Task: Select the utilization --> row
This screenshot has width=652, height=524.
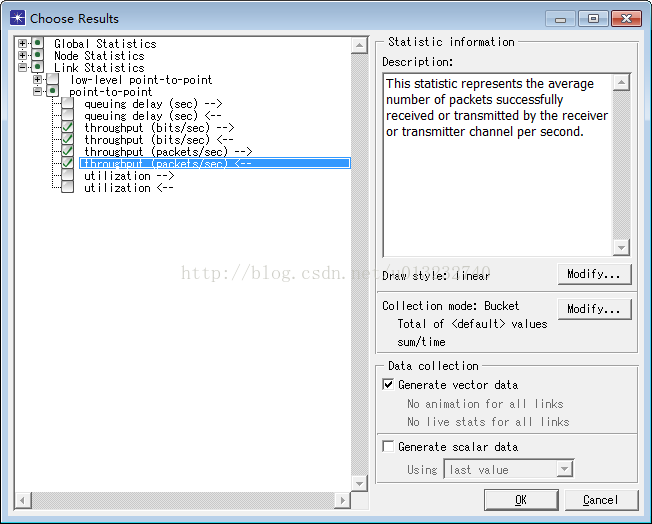Action: [x=129, y=176]
